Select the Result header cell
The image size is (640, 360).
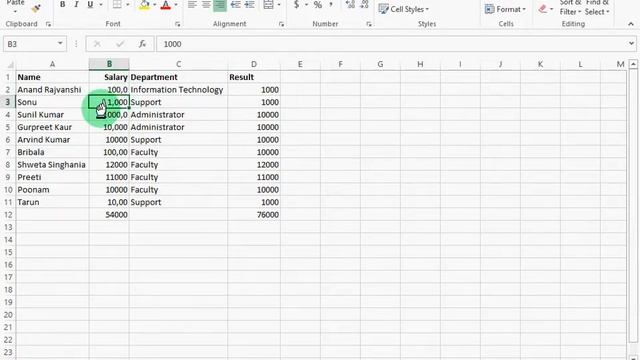click(254, 77)
